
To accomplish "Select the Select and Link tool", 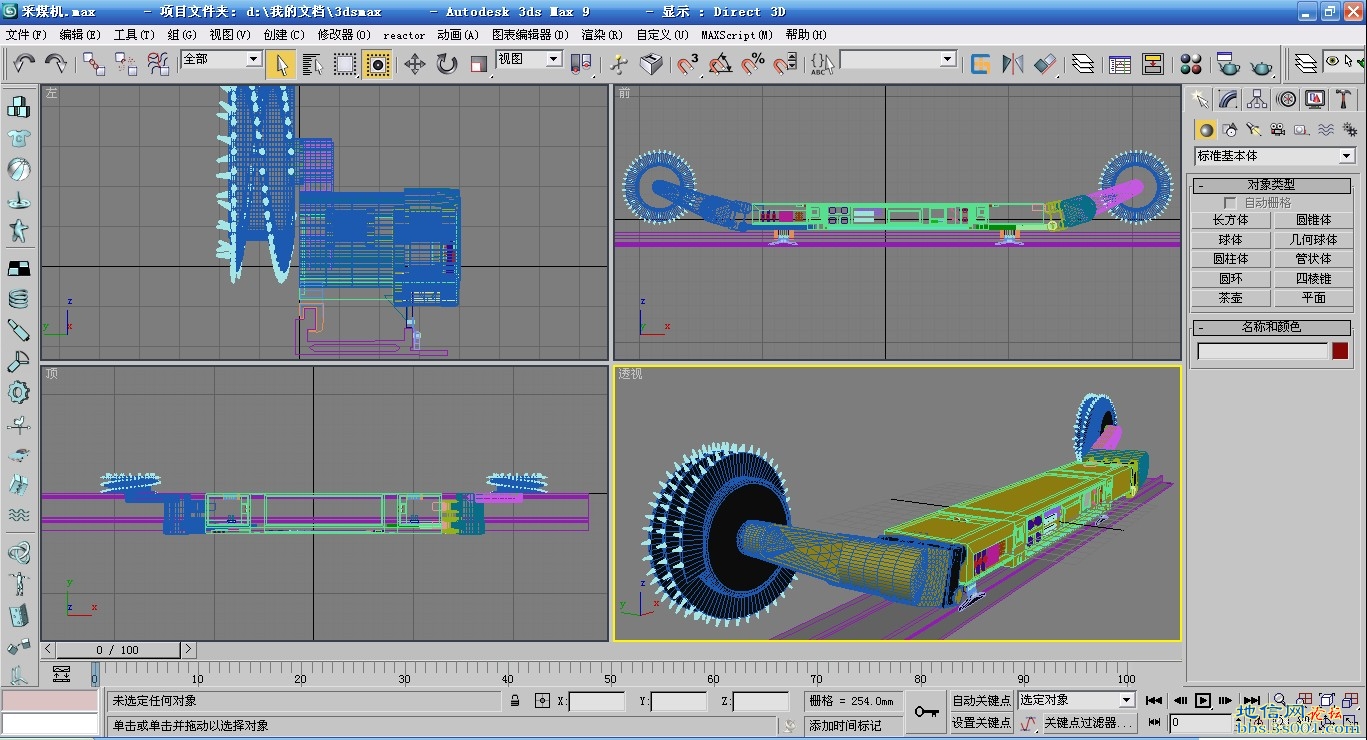I will point(95,64).
